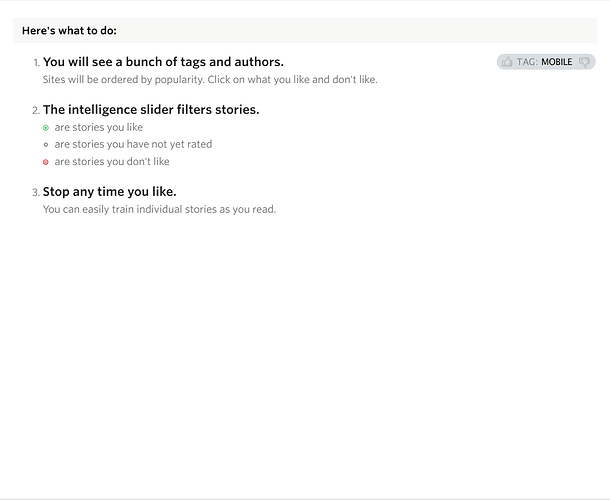This screenshot has height=500, width=610.
Task: Click the thumbs down icon on MOBILE tag
Action: click(584, 62)
